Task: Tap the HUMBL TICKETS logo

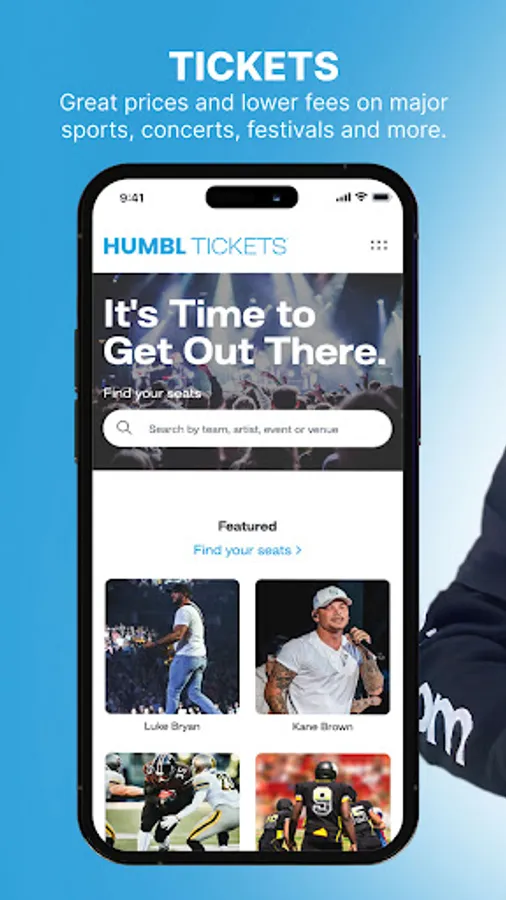Action: click(x=195, y=246)
